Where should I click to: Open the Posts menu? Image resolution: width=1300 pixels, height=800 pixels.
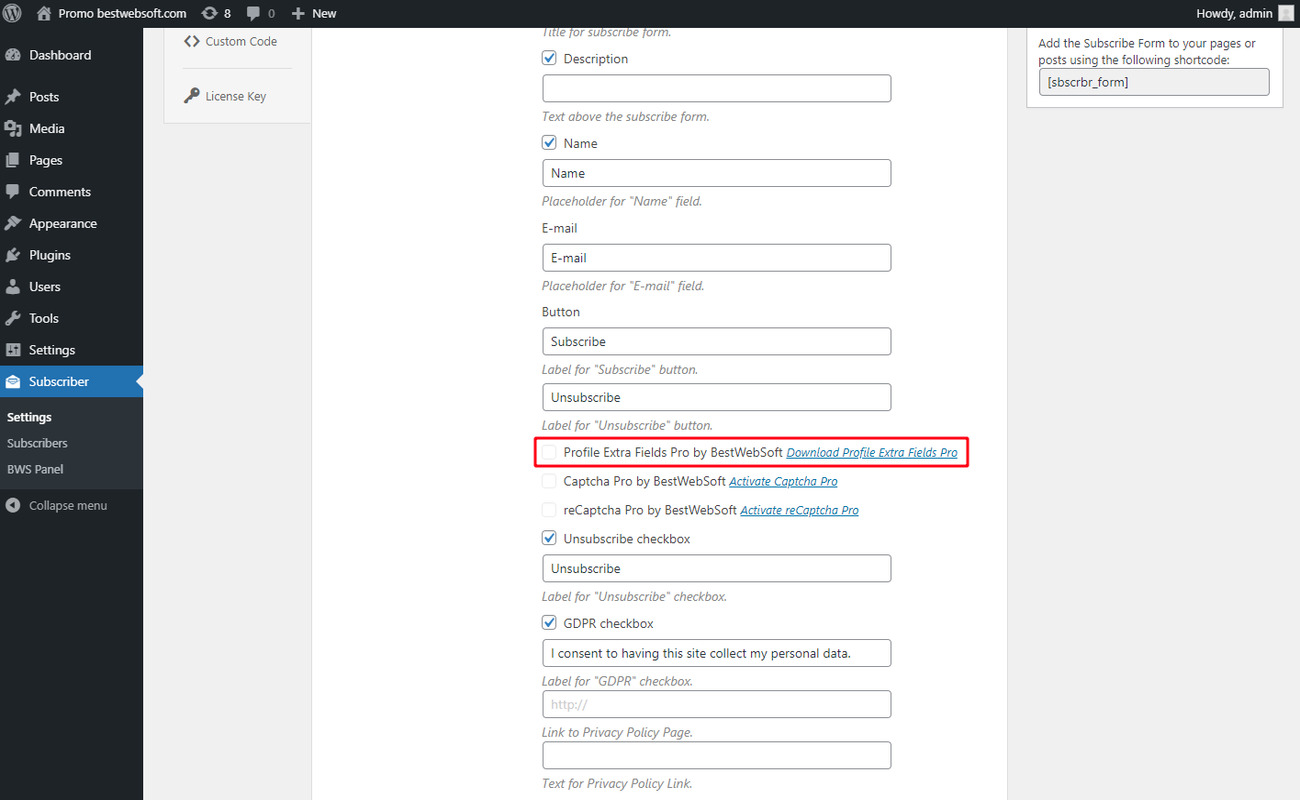[71, 97]
